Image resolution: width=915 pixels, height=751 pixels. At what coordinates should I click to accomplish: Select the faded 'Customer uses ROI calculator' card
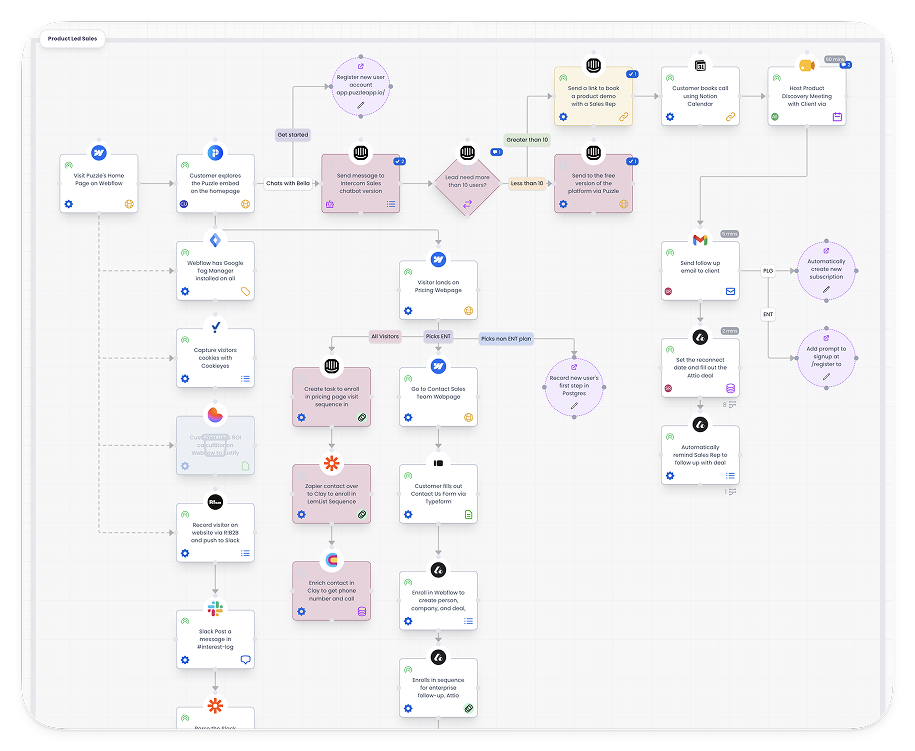pyautogui.click(x=215, y=445)
